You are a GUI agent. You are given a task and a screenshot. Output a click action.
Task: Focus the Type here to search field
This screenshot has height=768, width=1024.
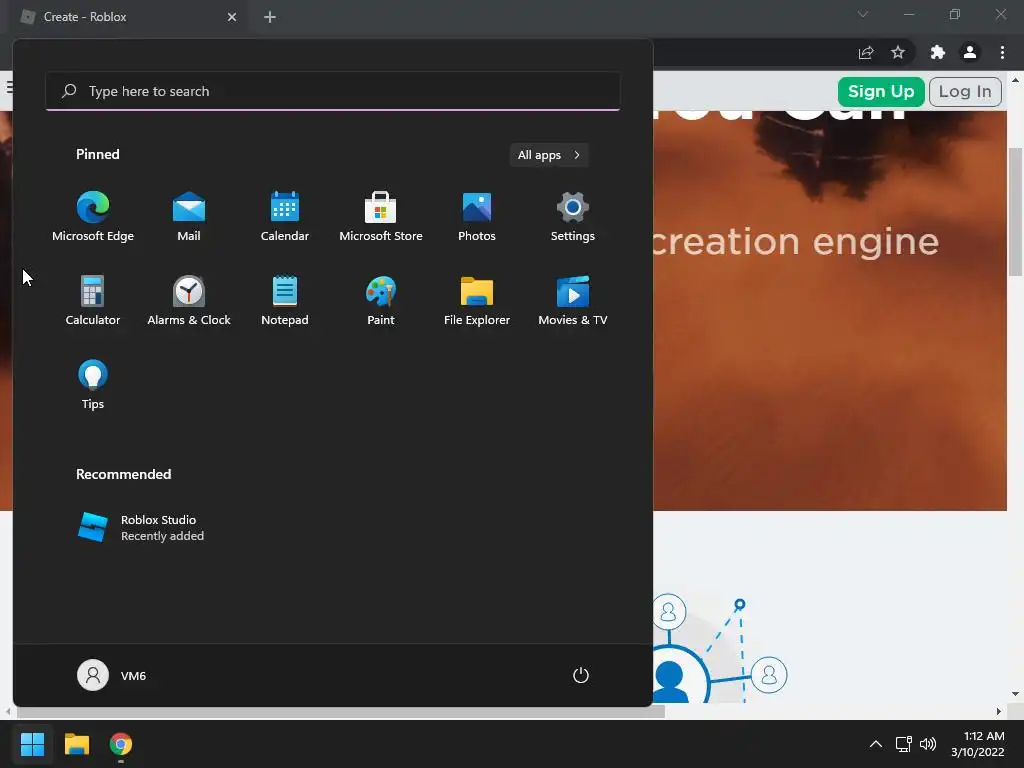[333, 91]
